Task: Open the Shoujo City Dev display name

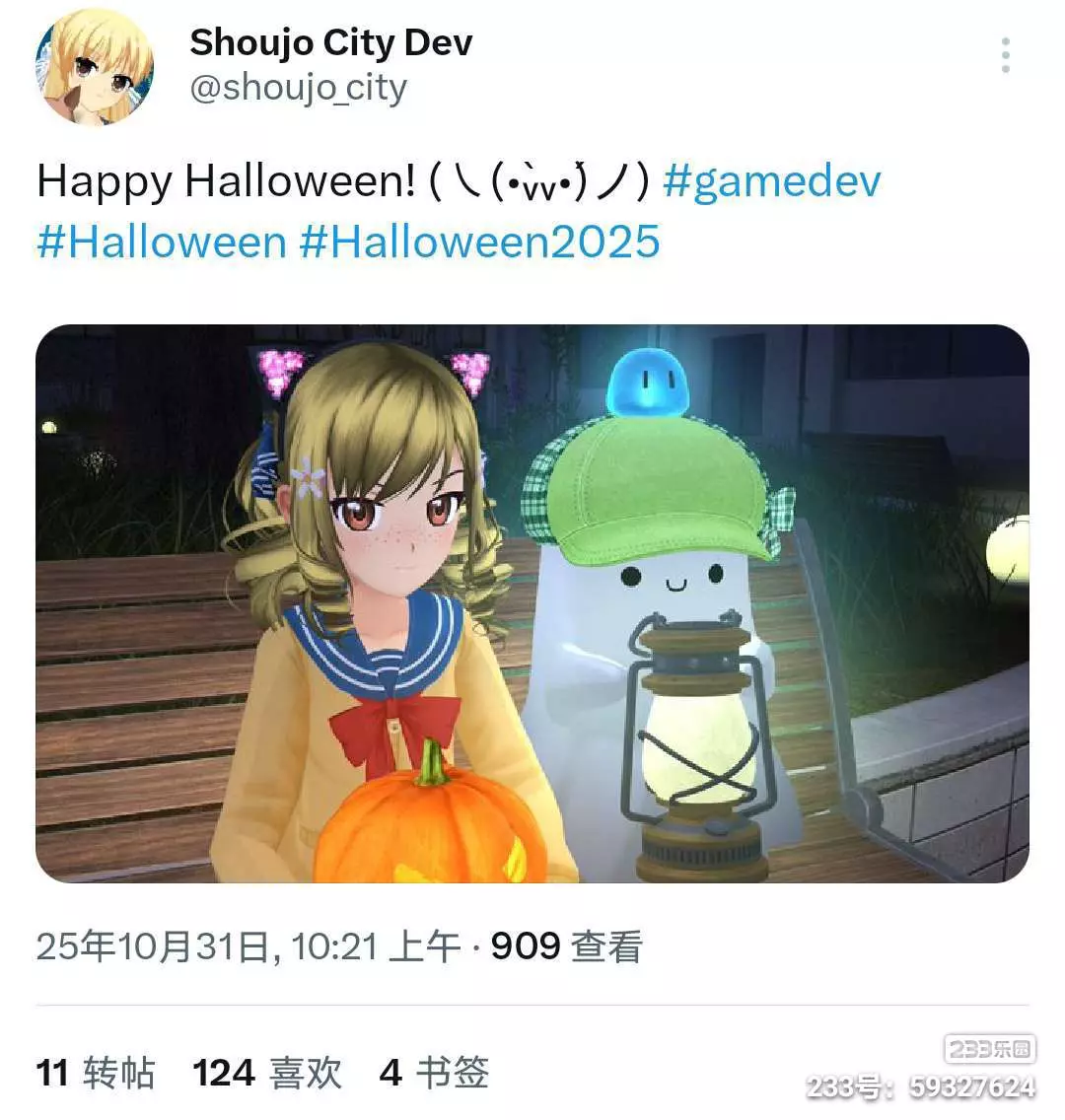Action: (330, 42)
